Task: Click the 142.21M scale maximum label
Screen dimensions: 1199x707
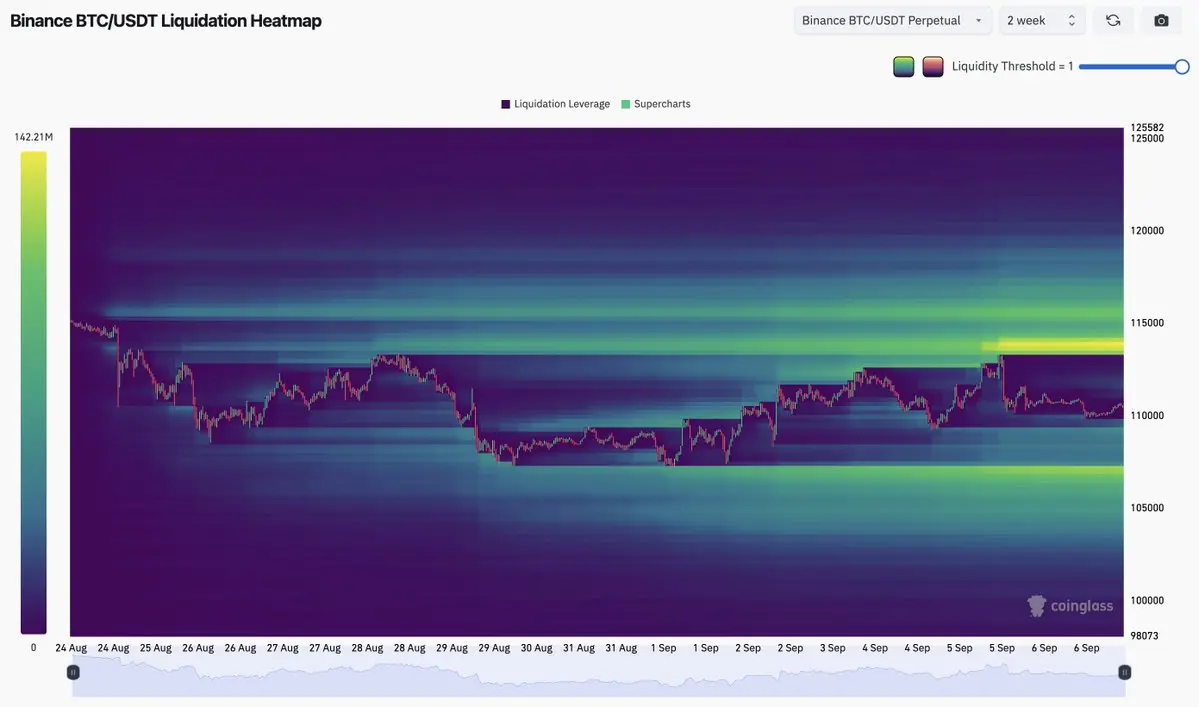Action: point(34,138)
